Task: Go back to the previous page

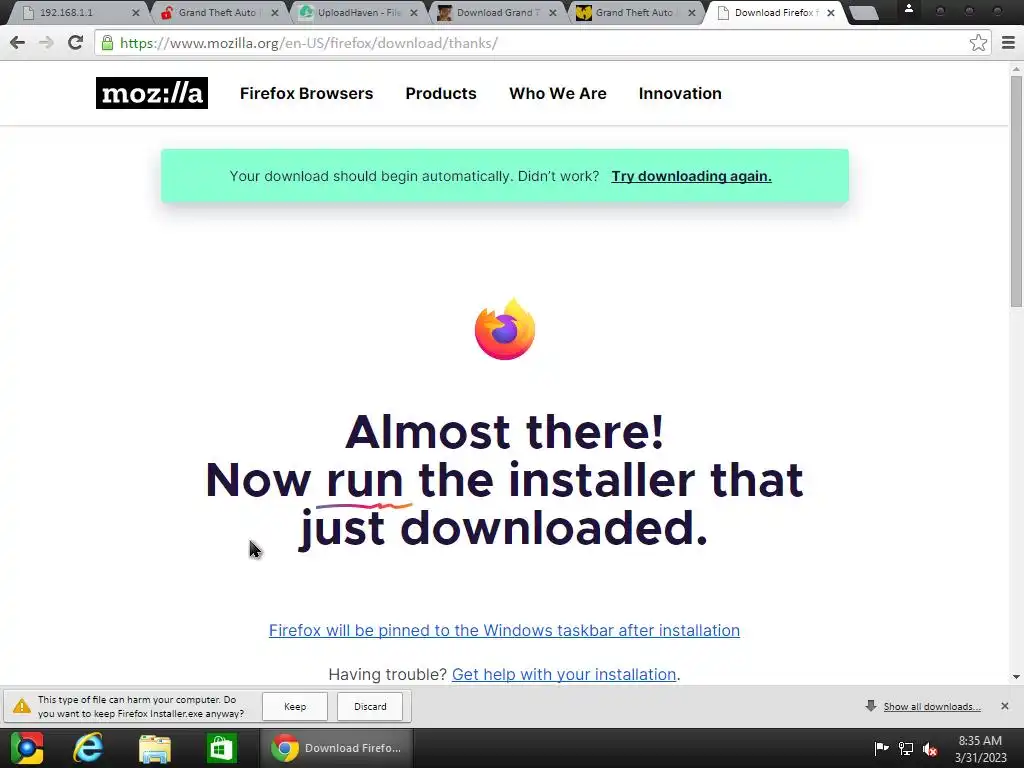Action: (18, 43)
